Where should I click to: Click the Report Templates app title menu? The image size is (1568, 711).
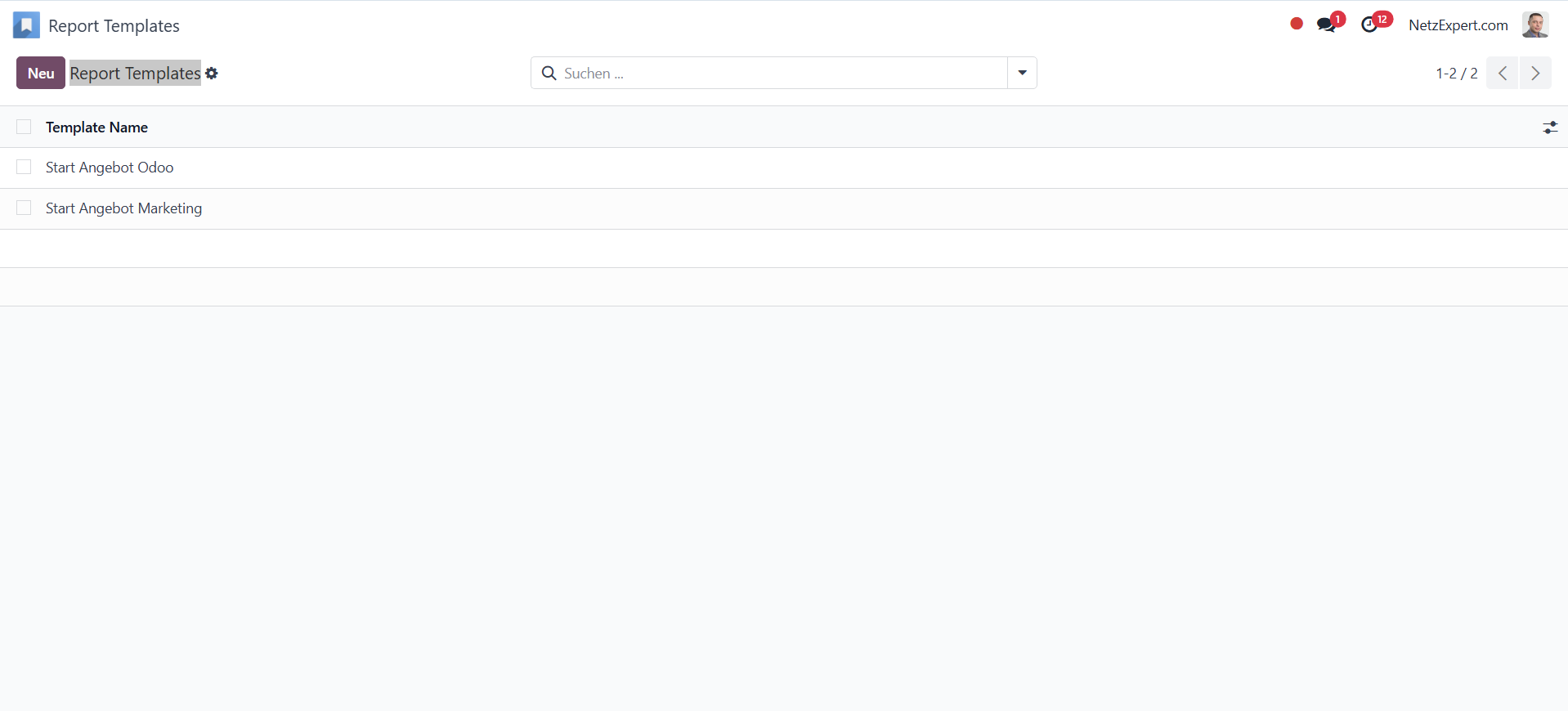[114, 26]
